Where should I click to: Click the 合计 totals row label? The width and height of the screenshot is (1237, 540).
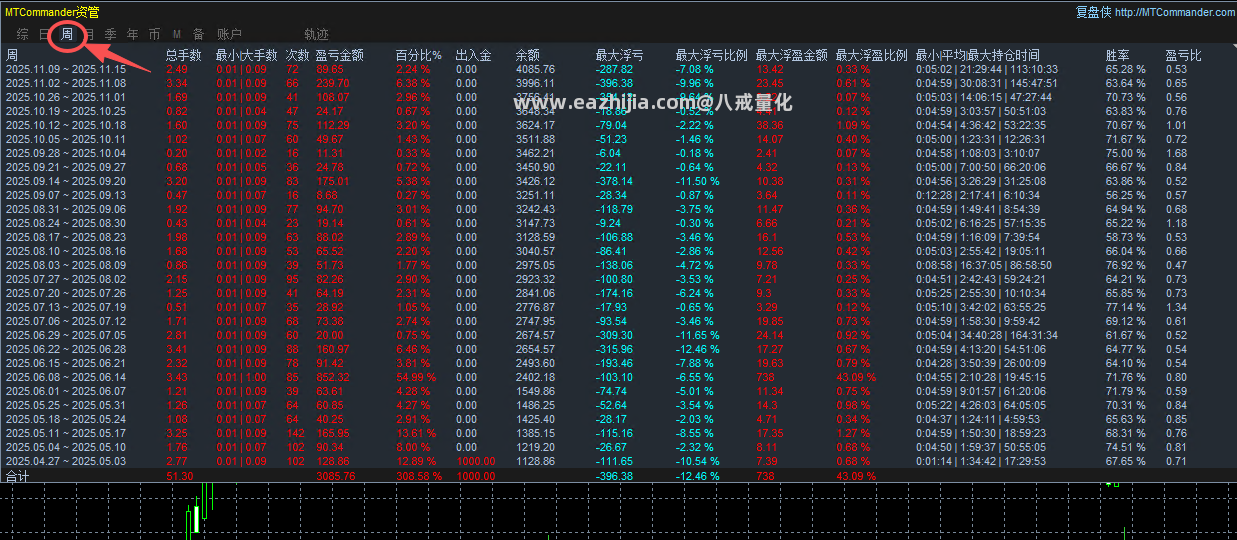click(x=18, y=477)
